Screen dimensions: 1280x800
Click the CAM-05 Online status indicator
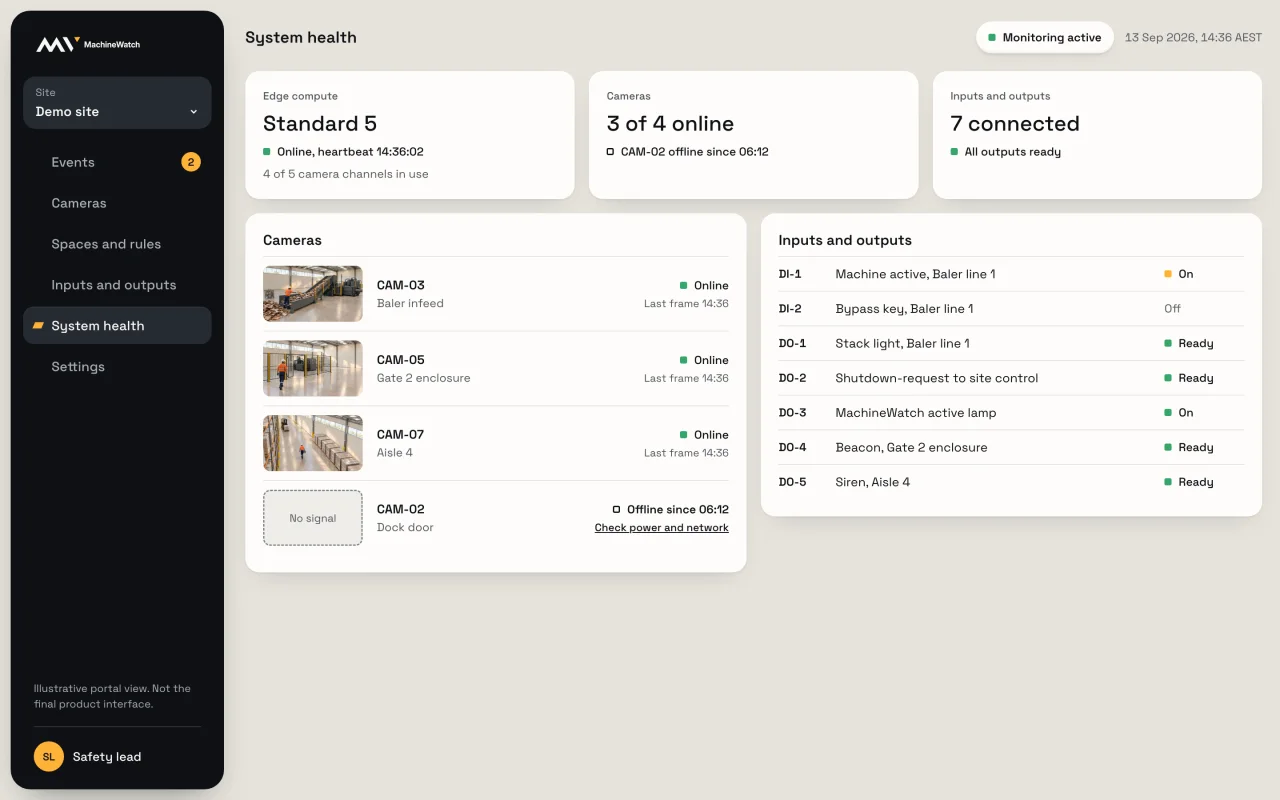click(x=704, y=360)
